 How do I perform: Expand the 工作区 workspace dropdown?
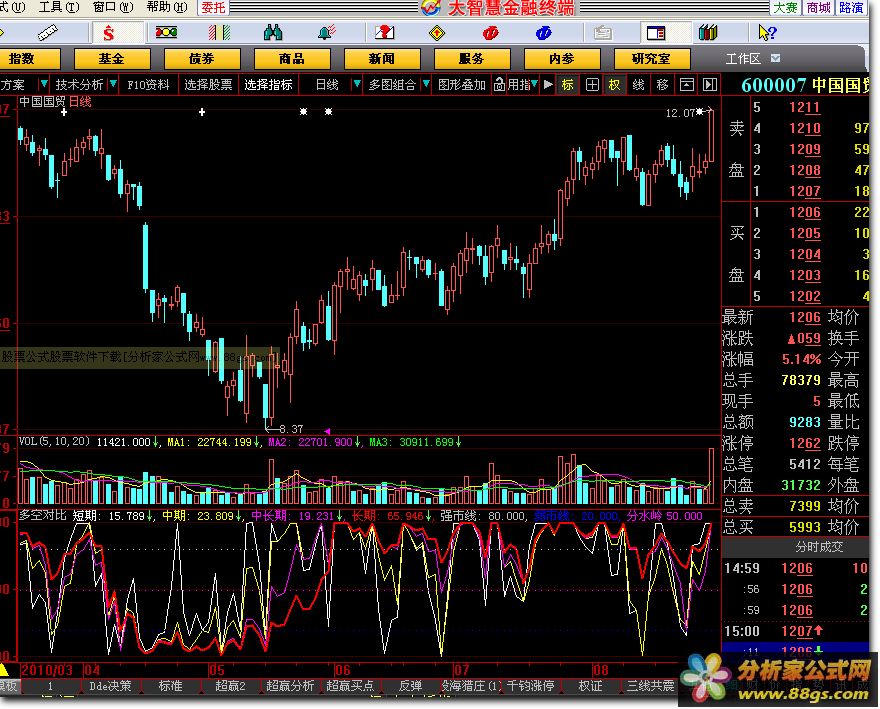click(x=776, y=58)
